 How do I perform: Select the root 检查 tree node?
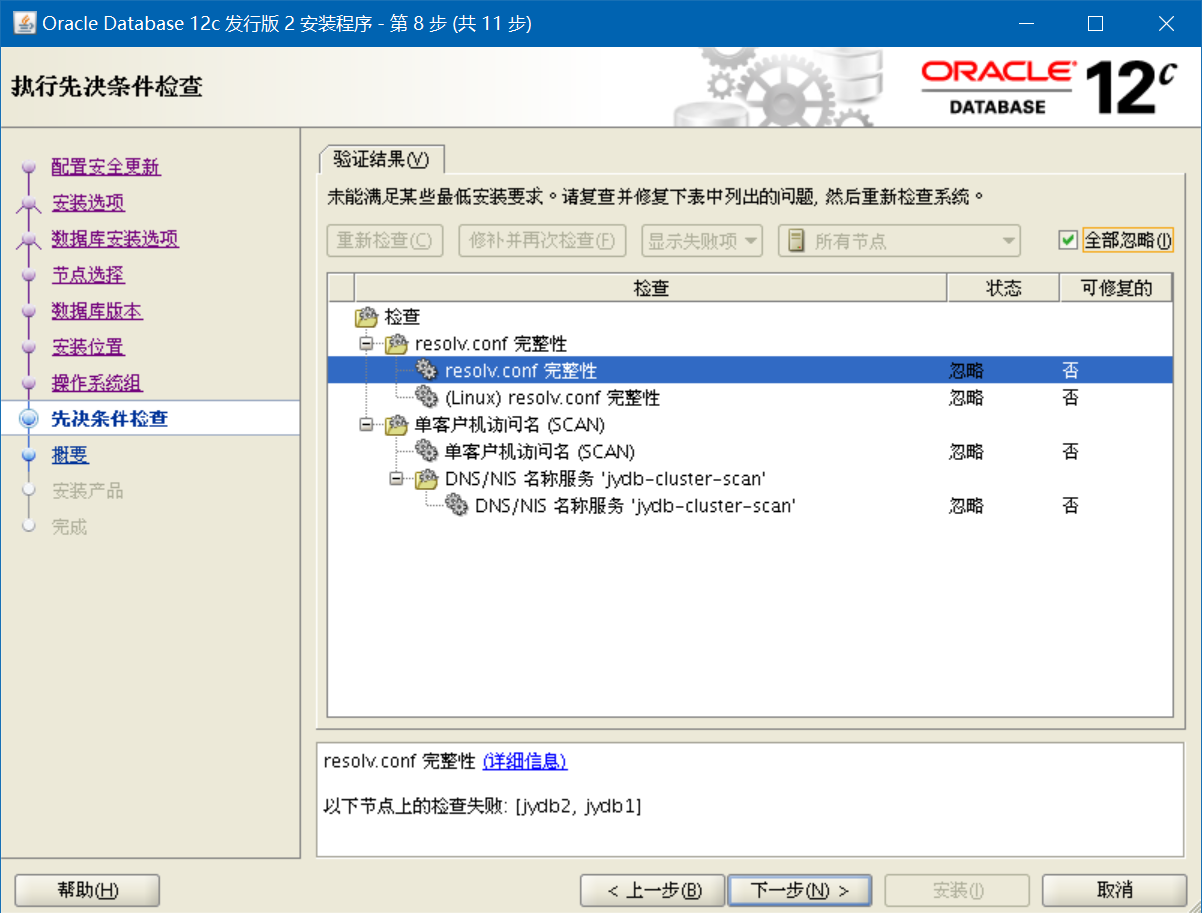click(x=402, y=317)
